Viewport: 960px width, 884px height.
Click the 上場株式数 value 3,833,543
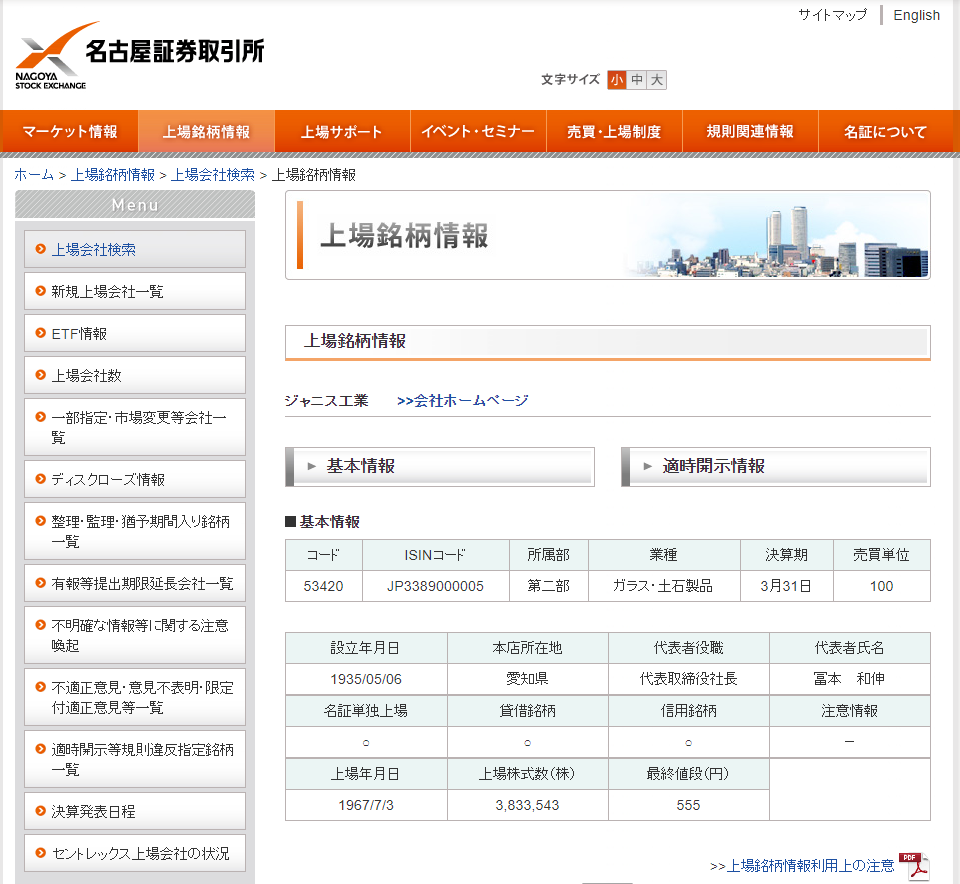(527, 806)
